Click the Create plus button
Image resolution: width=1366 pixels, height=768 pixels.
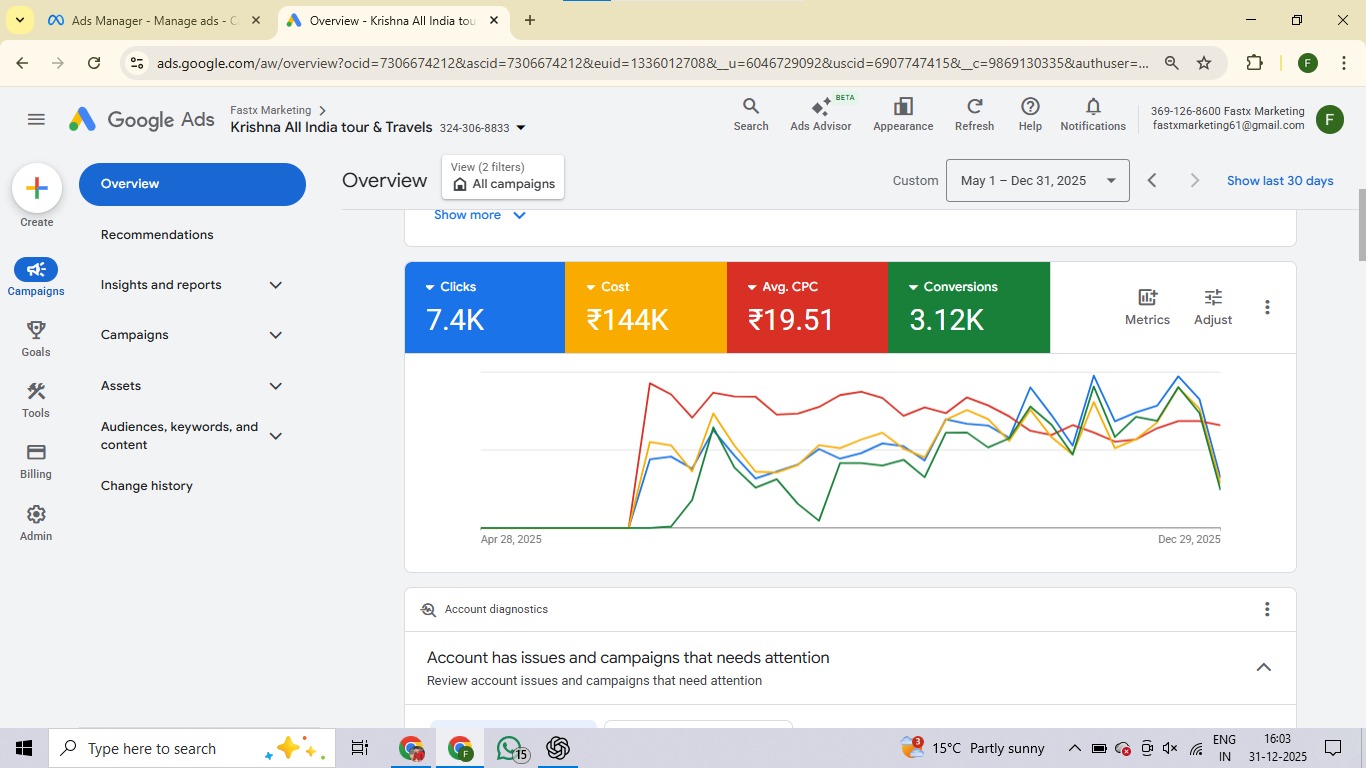[x=37, y=188]
